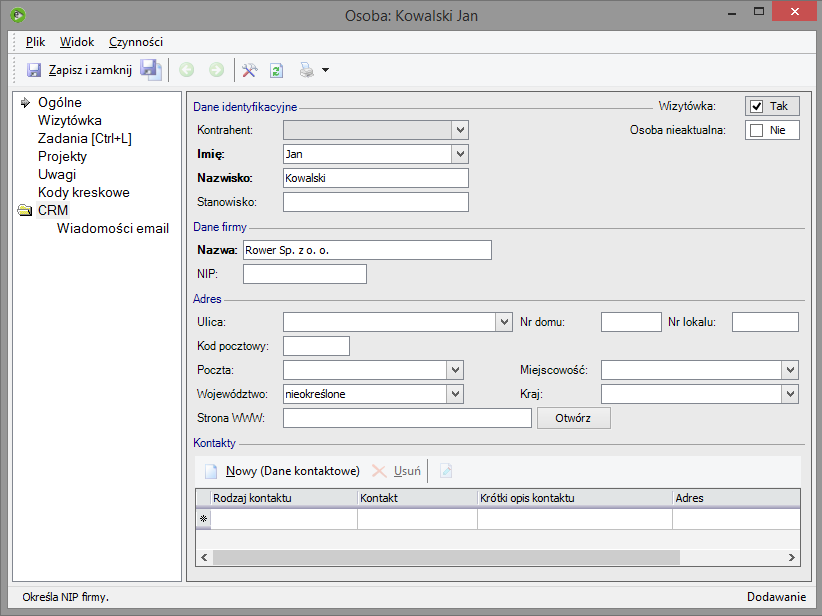
Task: Click the edit contact pencil icon
Action: [446, 471]
